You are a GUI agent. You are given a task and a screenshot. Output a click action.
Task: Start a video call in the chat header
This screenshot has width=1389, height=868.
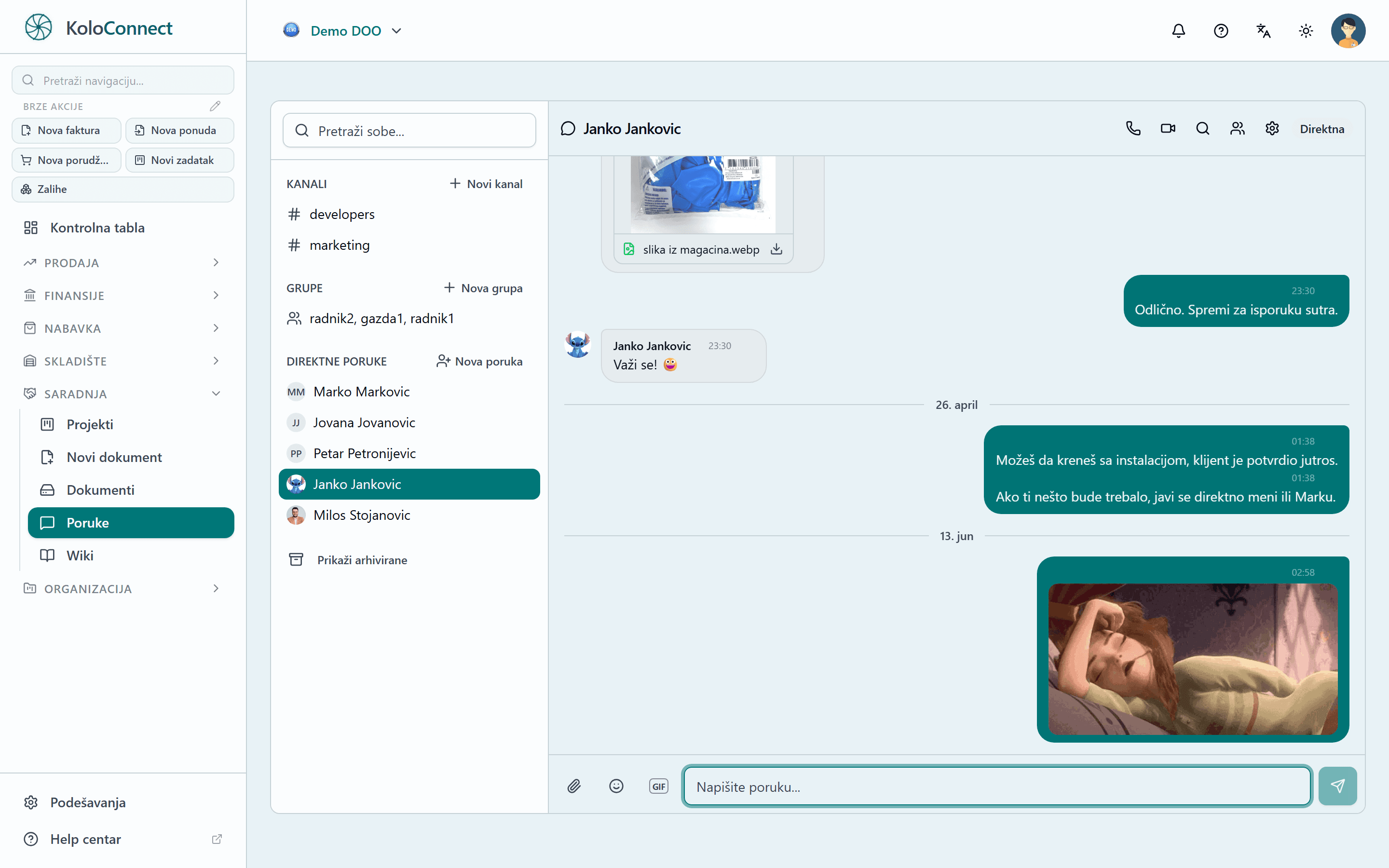1168,129
